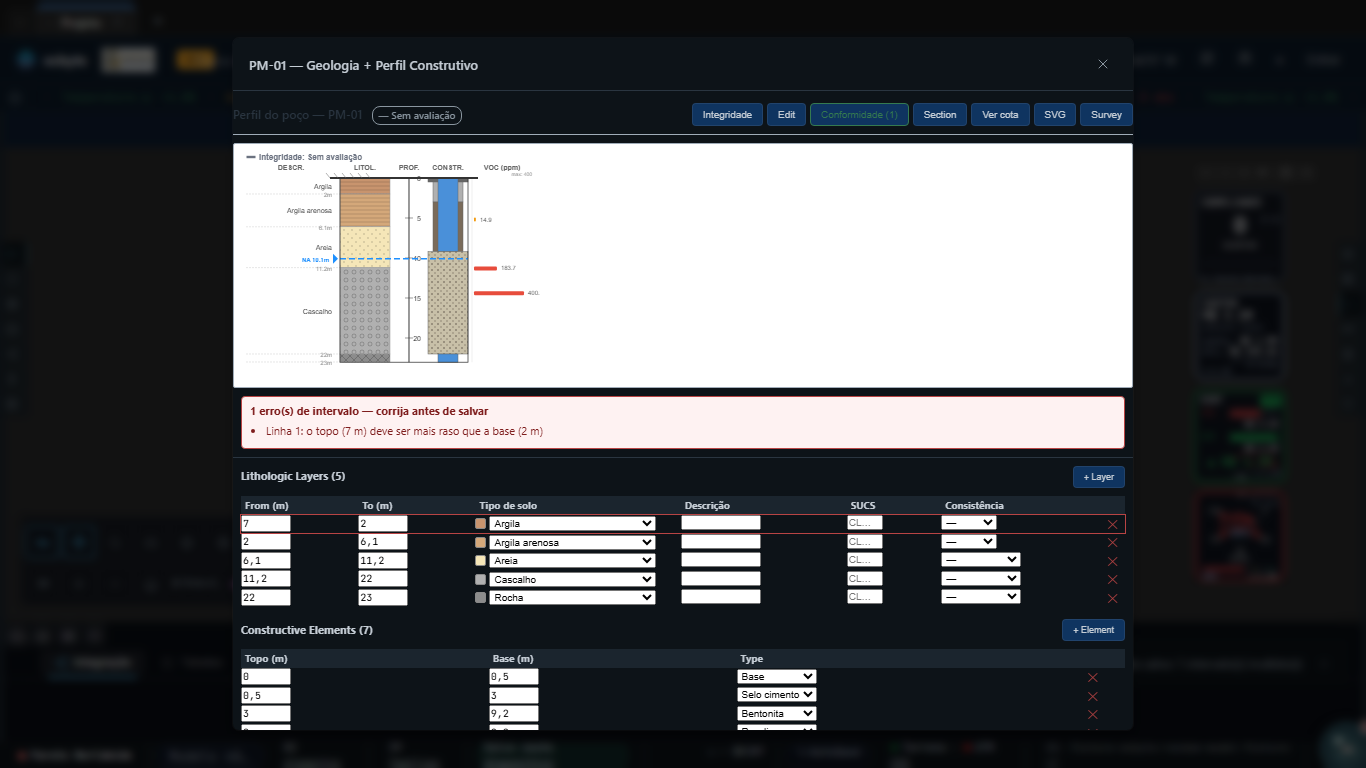1366x768 pixels.
Task: Delete the Areia layer row
Action: (x=1112, y=561)
